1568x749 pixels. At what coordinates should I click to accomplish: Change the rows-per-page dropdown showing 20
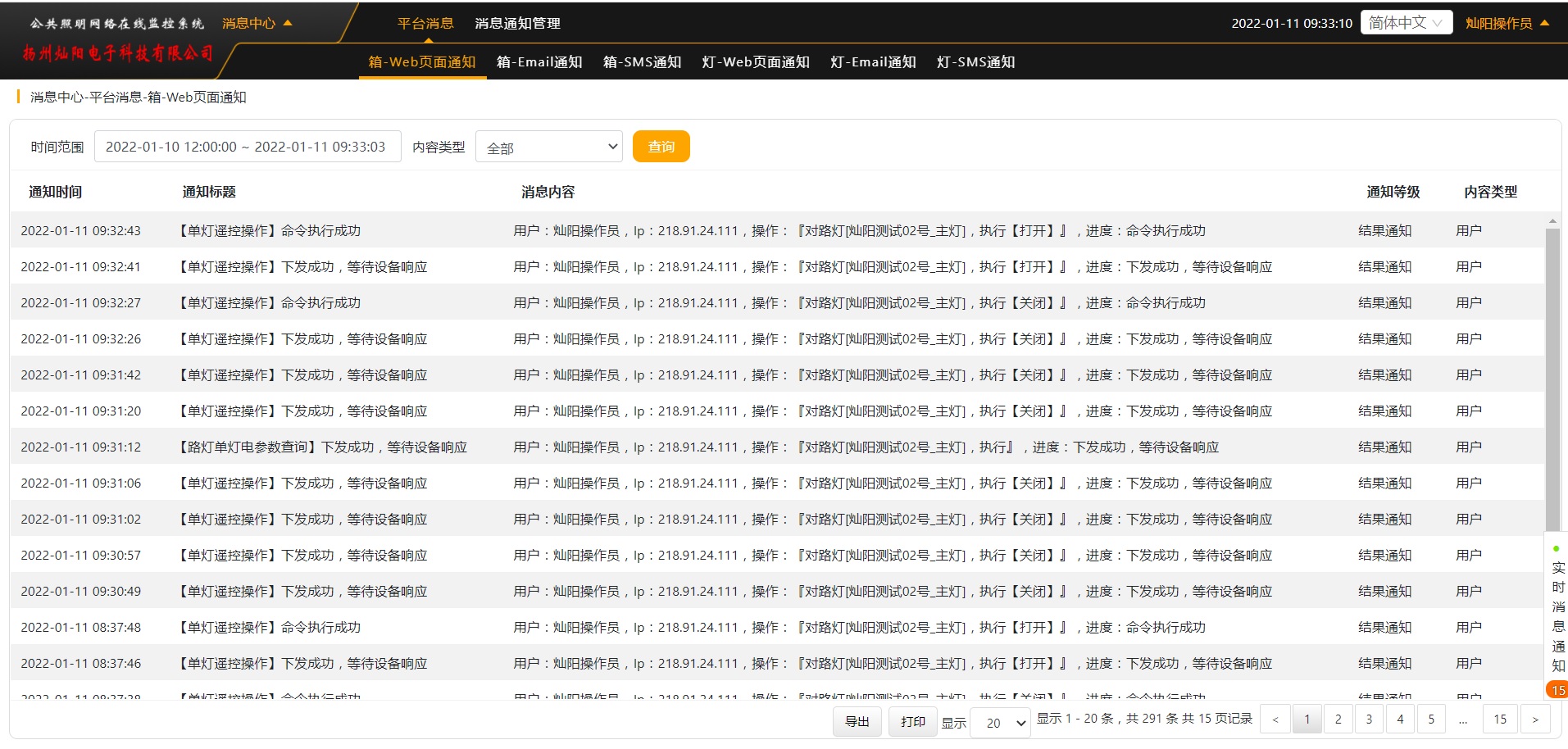click(x=1001, y=723)
